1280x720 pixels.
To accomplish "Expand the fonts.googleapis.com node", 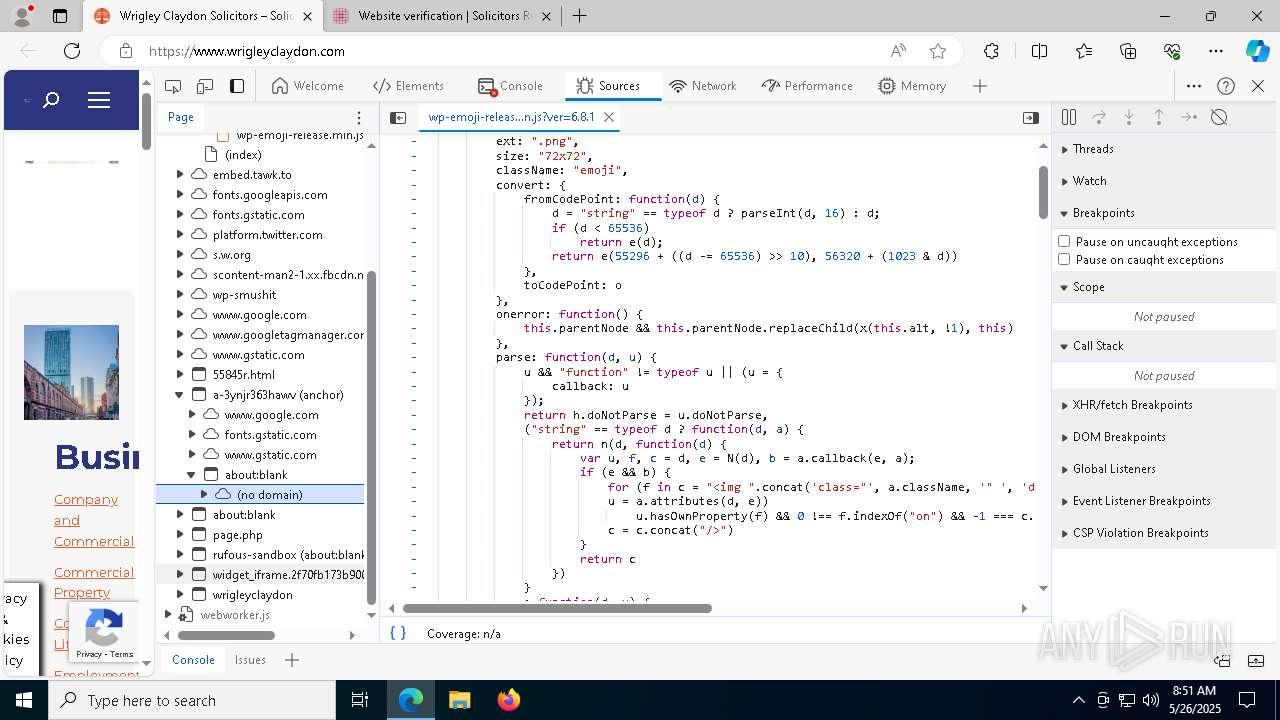I will pyautogui.click(x=180, y=195).
